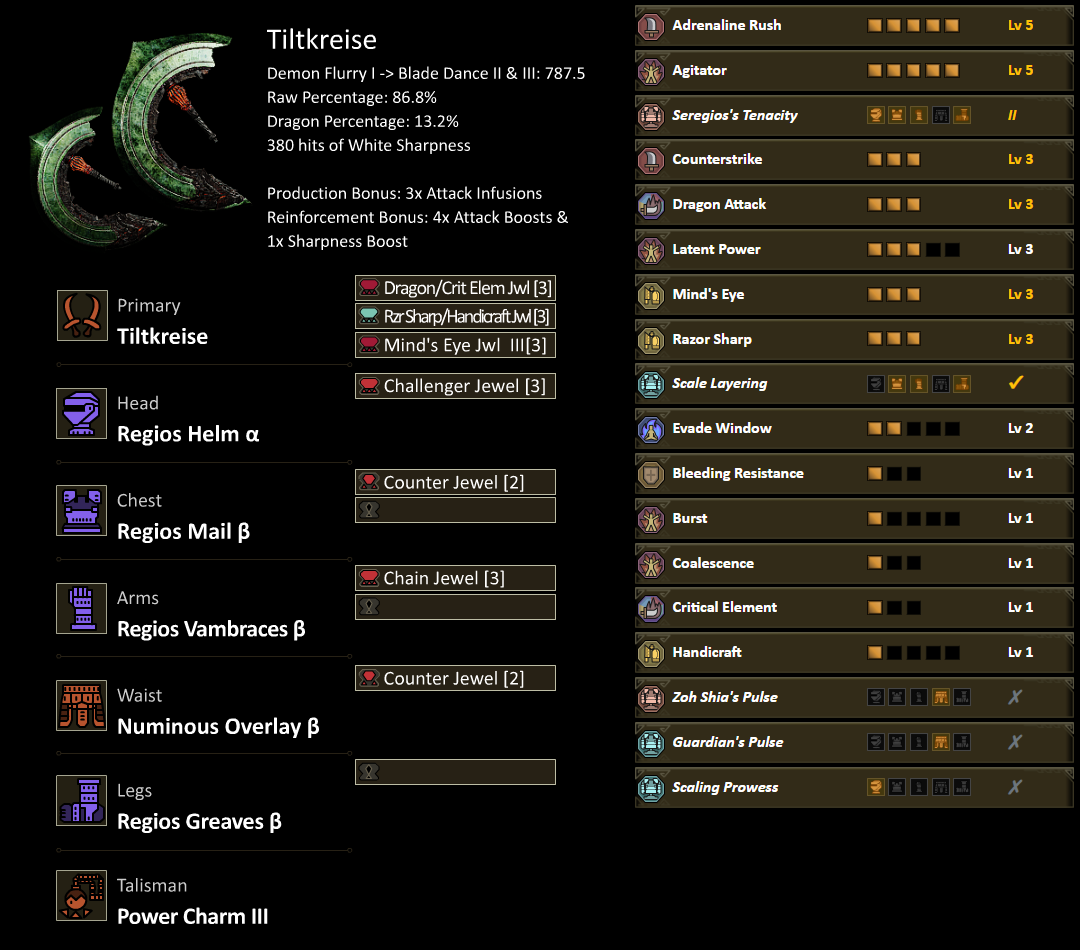1080x950 pixels.
Task: Toggle the Zoh Shia's Pulse X mark
Action: (1015, 697)
